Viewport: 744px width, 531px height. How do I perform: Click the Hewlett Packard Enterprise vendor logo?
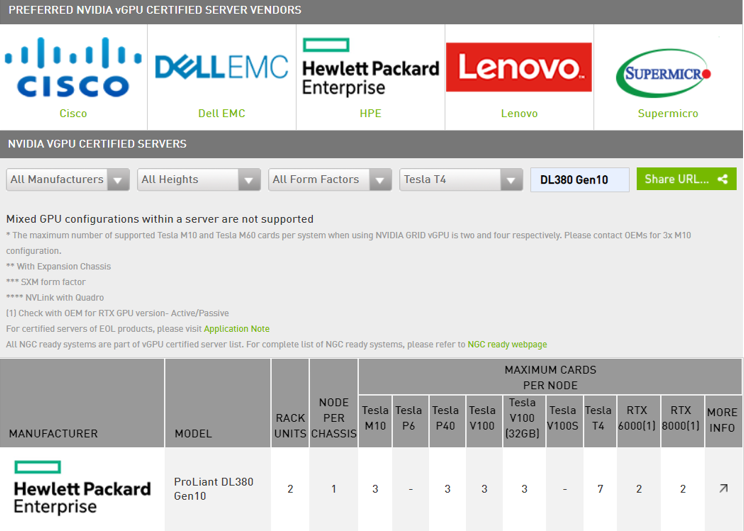click(x=371, y=67)
